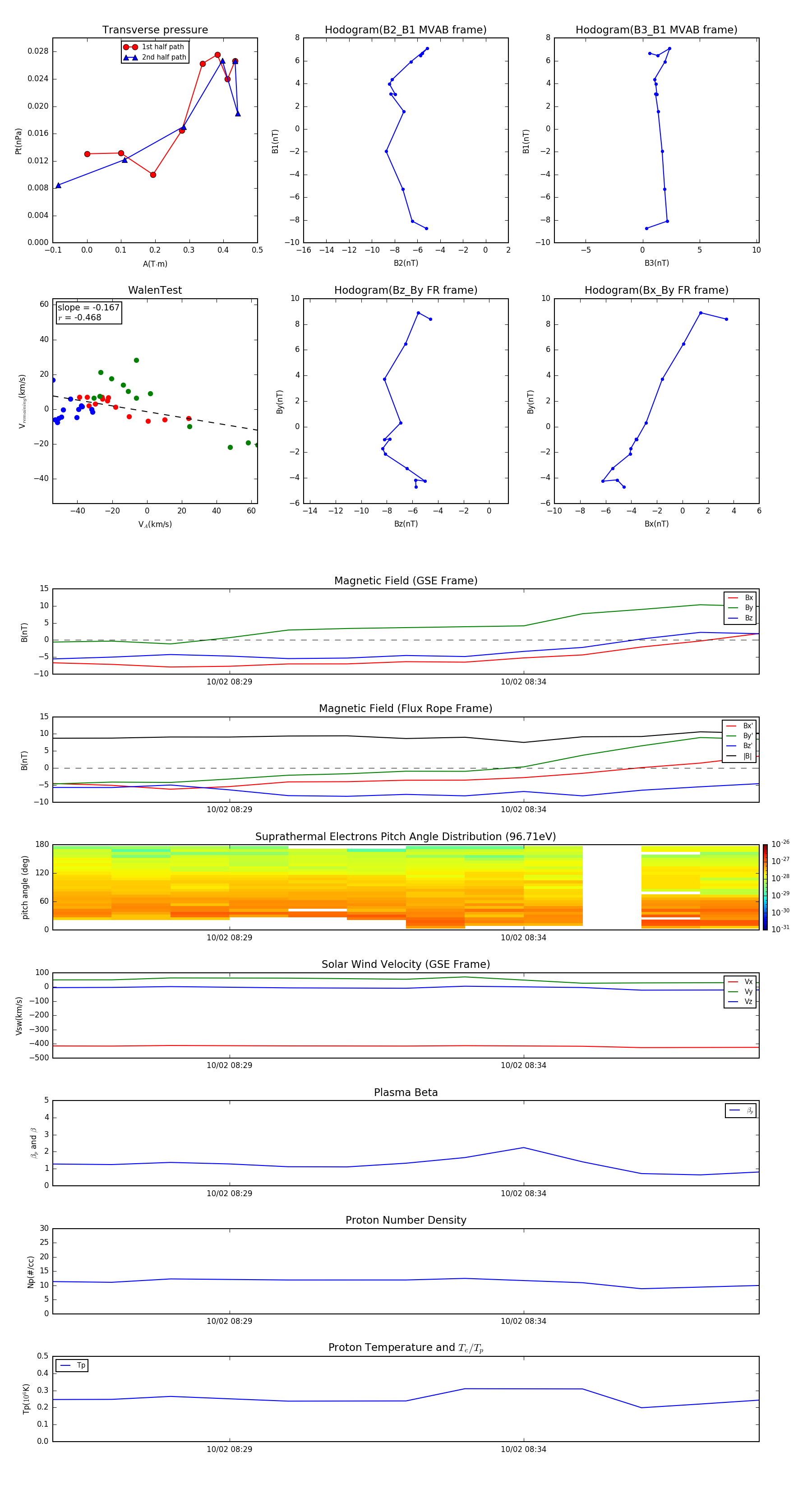
Task: Click the 10^-26 colorbar label
Action: (780, 844)
